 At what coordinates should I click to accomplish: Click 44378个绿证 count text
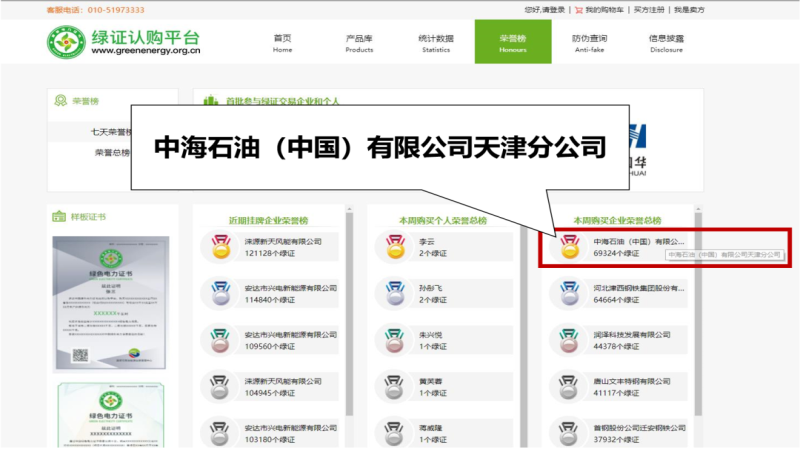pyautogui.click(x=616, y=346)
